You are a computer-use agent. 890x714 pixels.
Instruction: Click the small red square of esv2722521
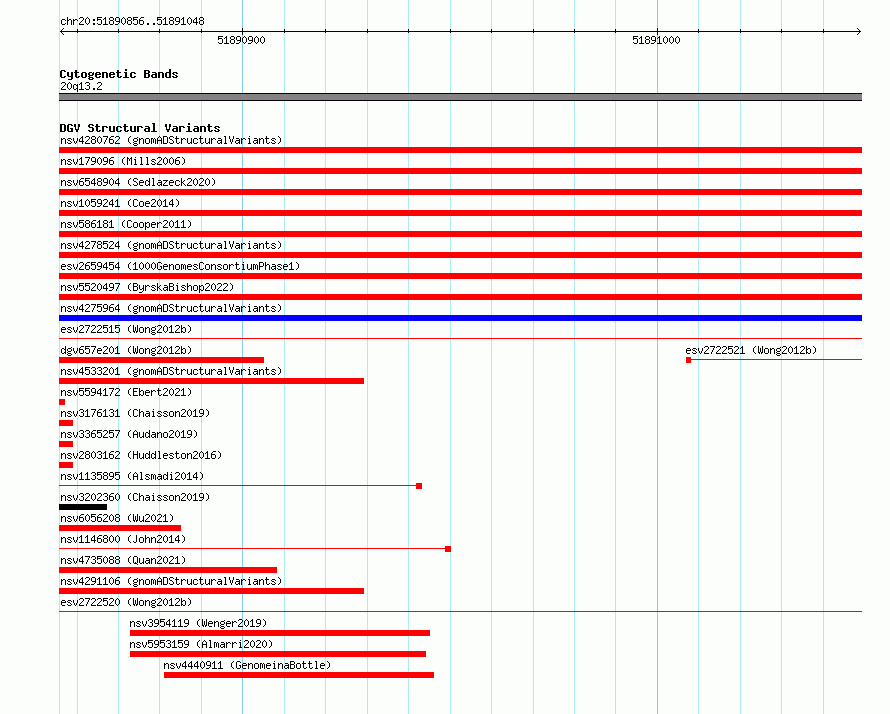[x=689, y=360]
